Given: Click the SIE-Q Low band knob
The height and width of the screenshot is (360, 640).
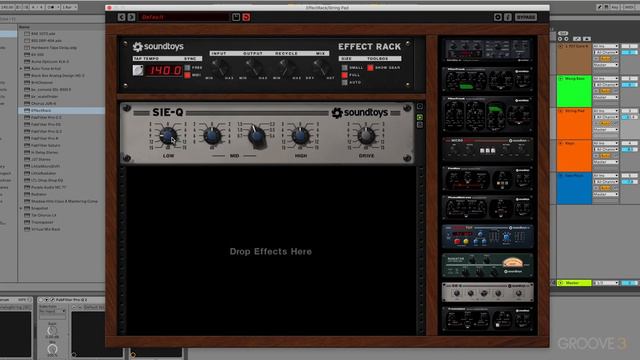Looking at the screenshot, I should click(168, 136).
